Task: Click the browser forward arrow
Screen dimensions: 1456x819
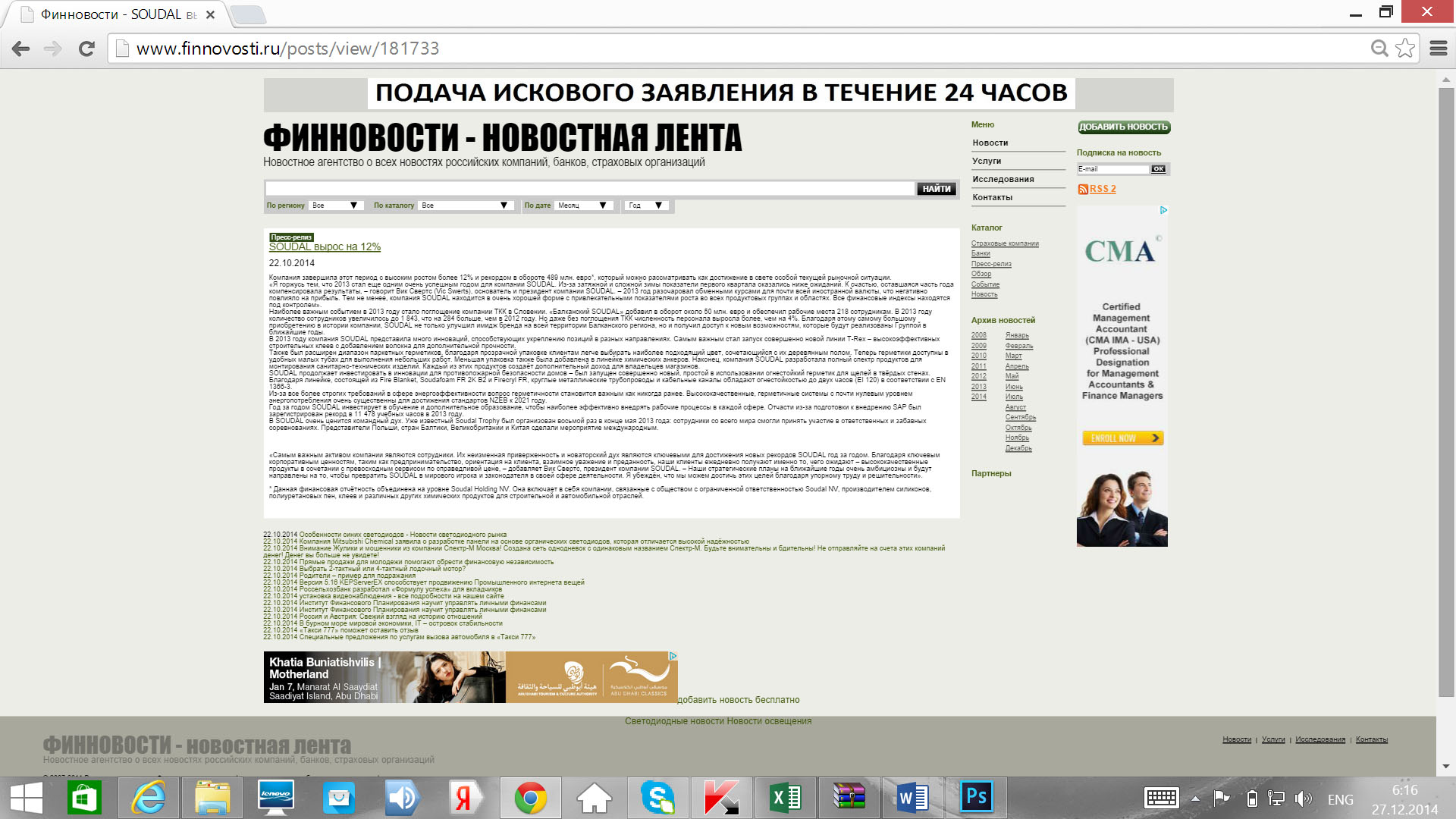Action: pos(52,49)
